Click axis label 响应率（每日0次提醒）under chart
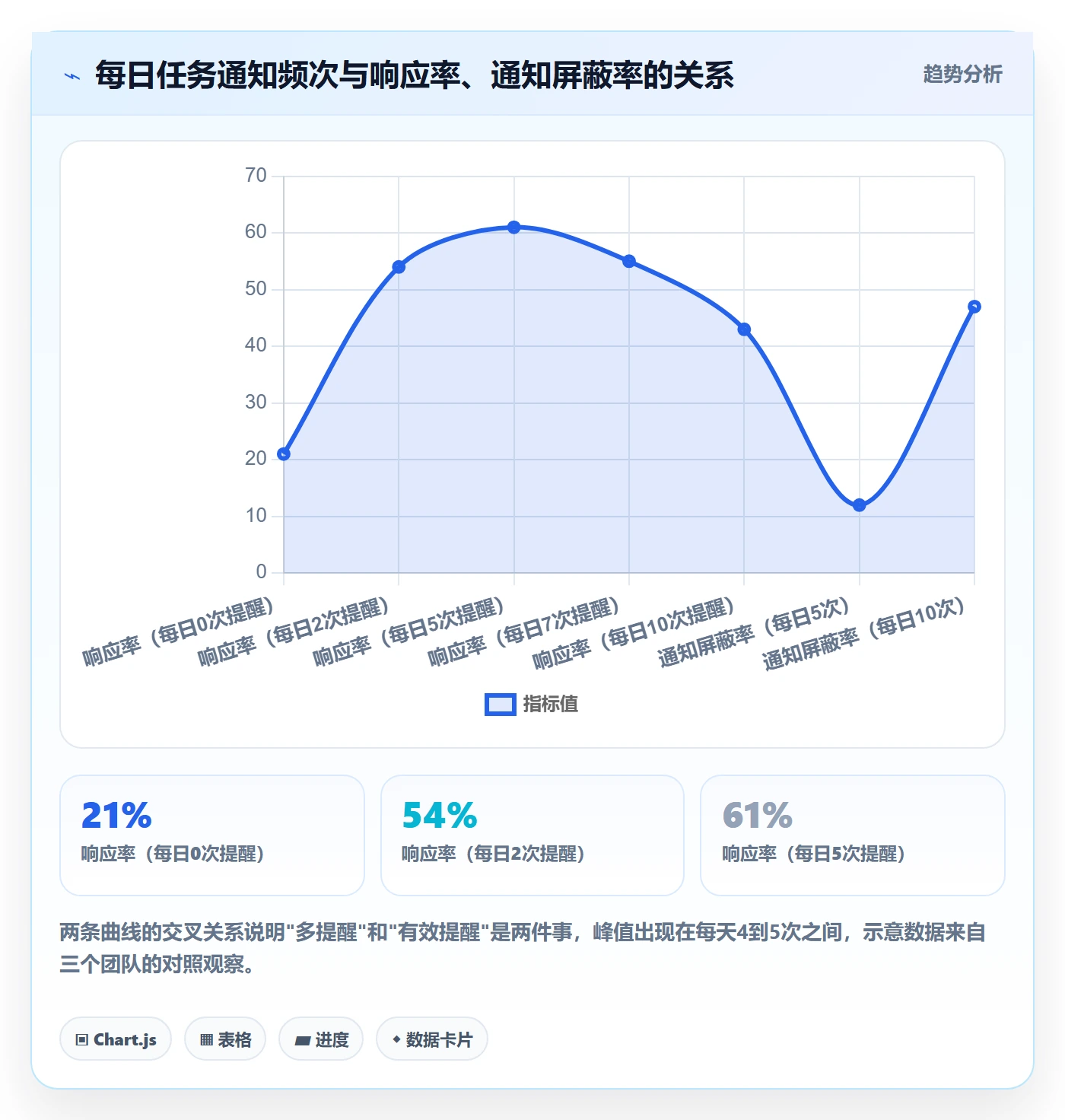 pos(179,632)
